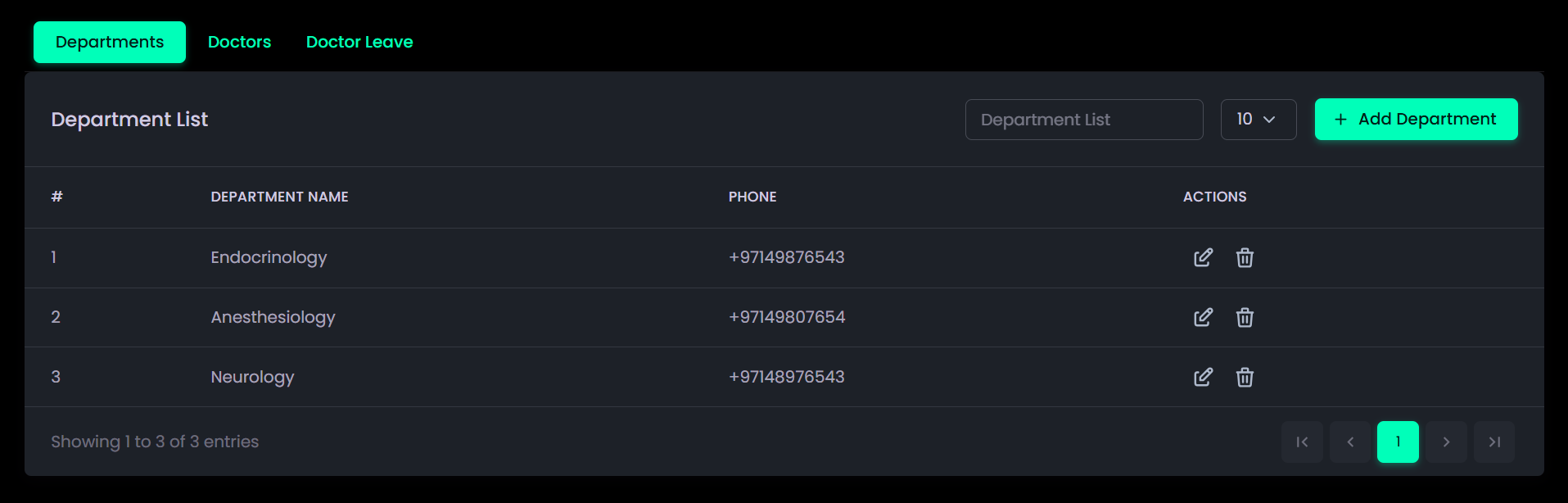This screenshot has width=1568, height=503.
Task: Remove the Neurology department
Action: 1245,378
